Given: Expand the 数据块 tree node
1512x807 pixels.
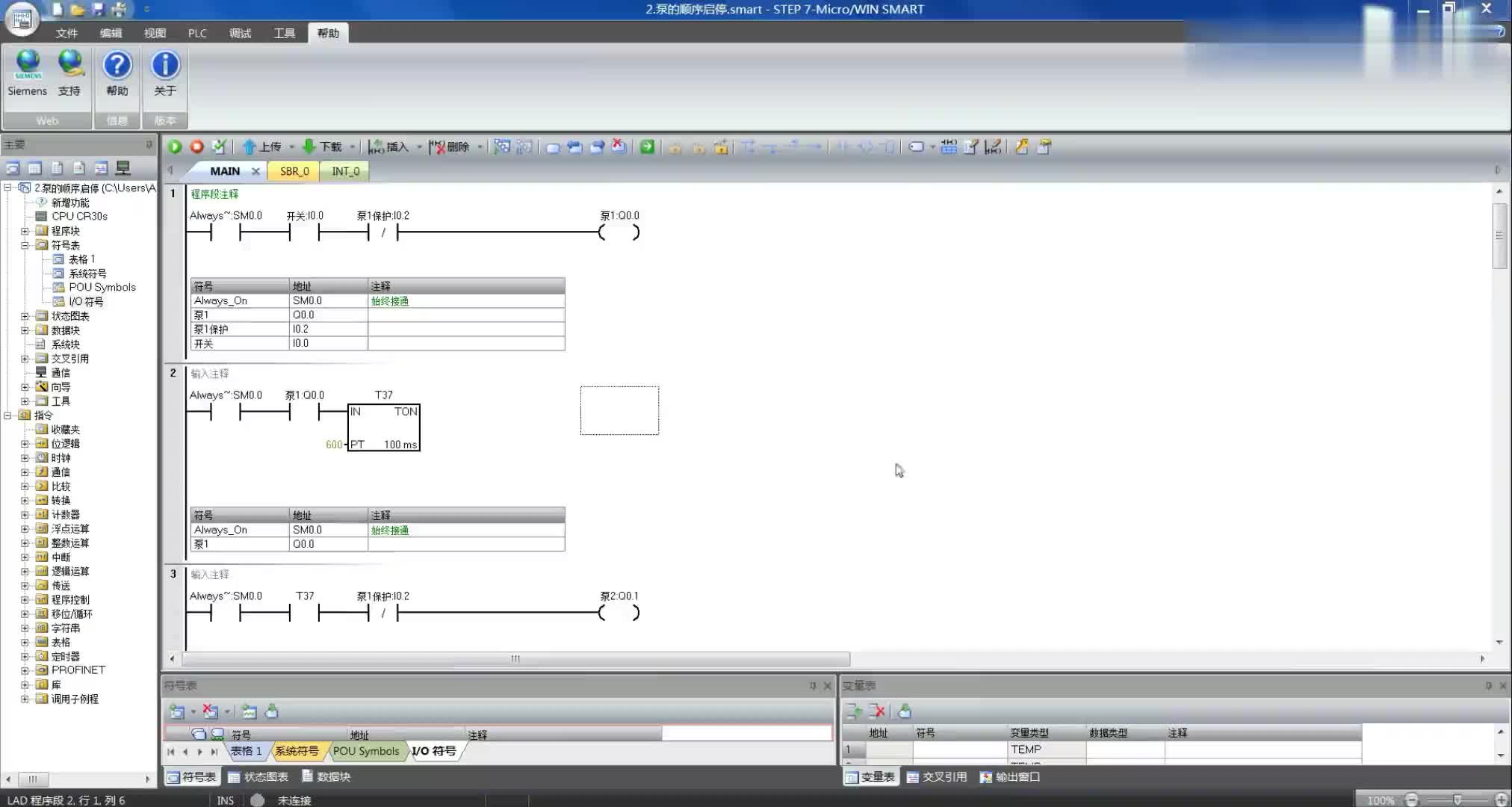Looking at the screenshot, I should pyautogui.click(x=25, y=330).
